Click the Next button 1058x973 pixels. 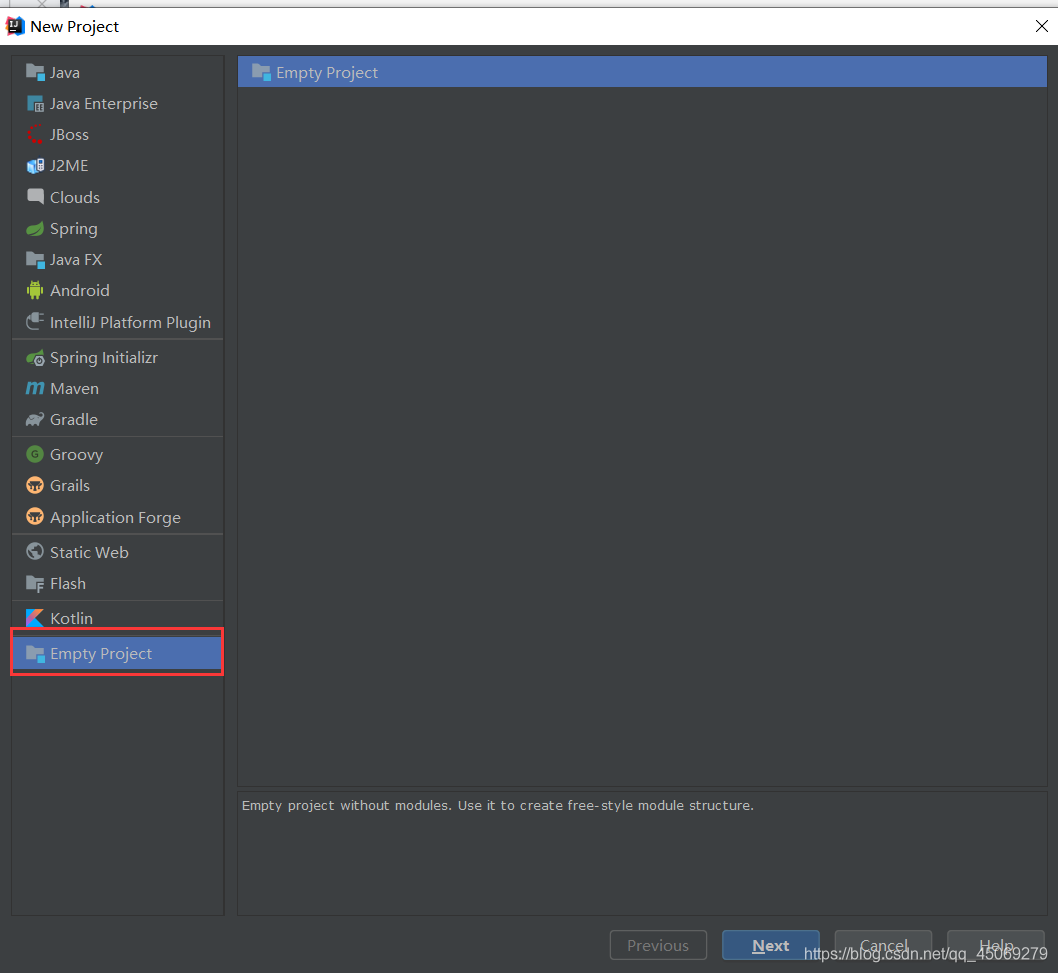click(771, 945)
